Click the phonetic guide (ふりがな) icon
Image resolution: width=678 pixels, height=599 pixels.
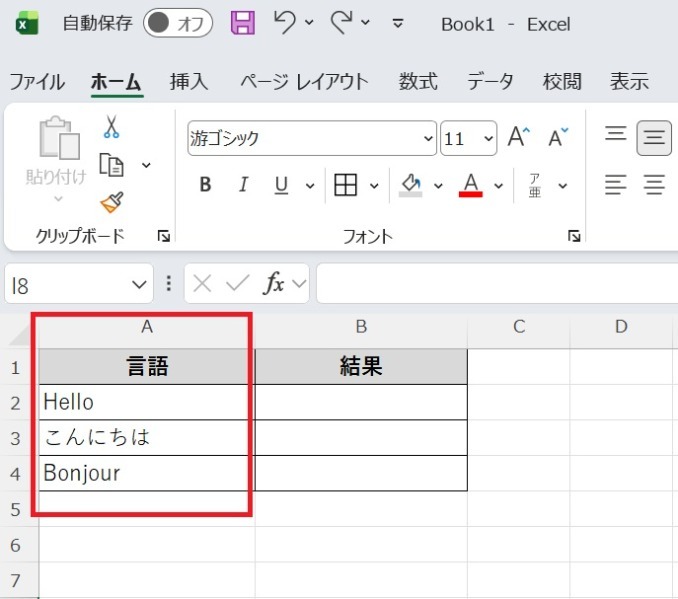535,185
